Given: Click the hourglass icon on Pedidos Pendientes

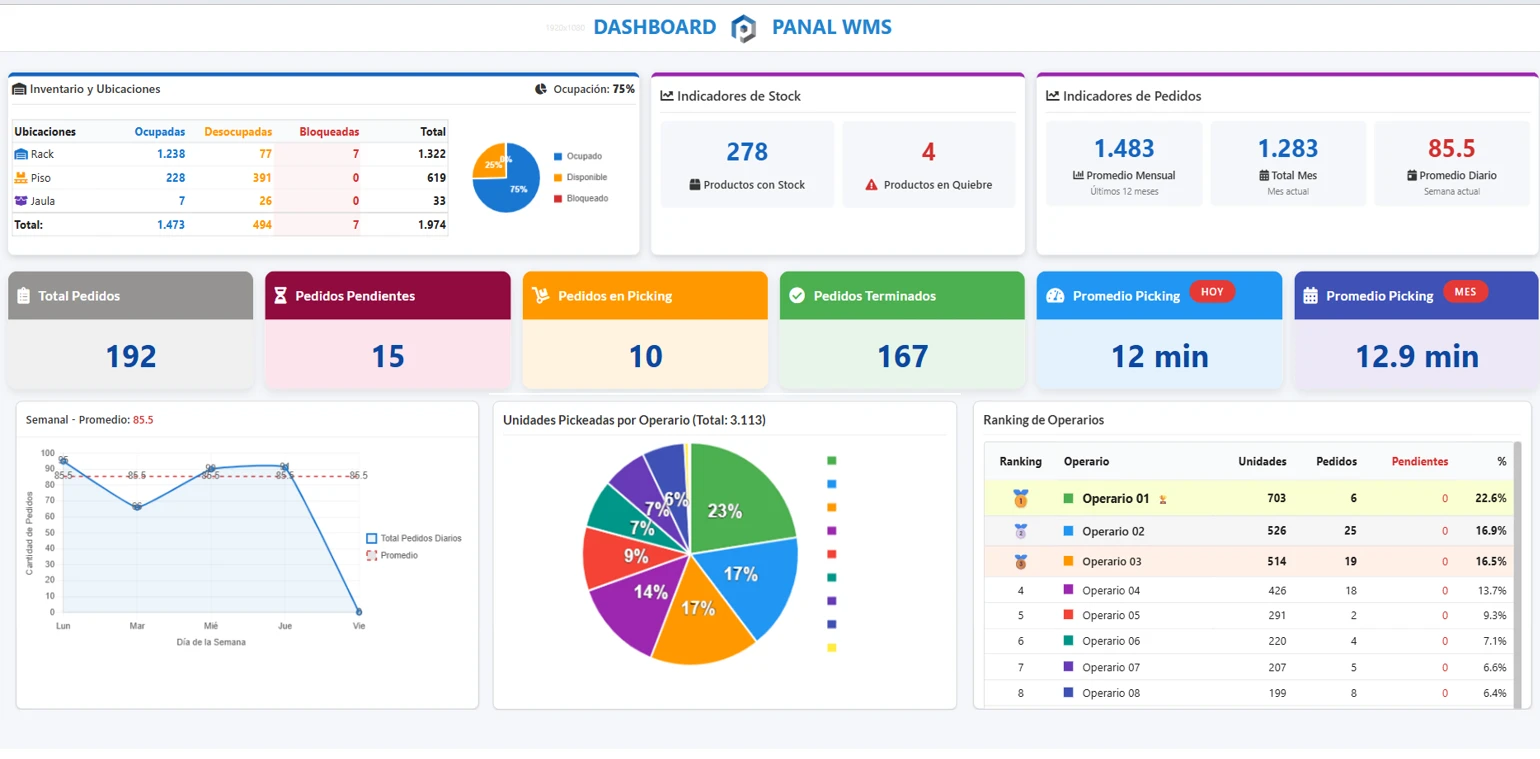Looking at the screenshot, I should pyautogui.click(x=281, y=296).
